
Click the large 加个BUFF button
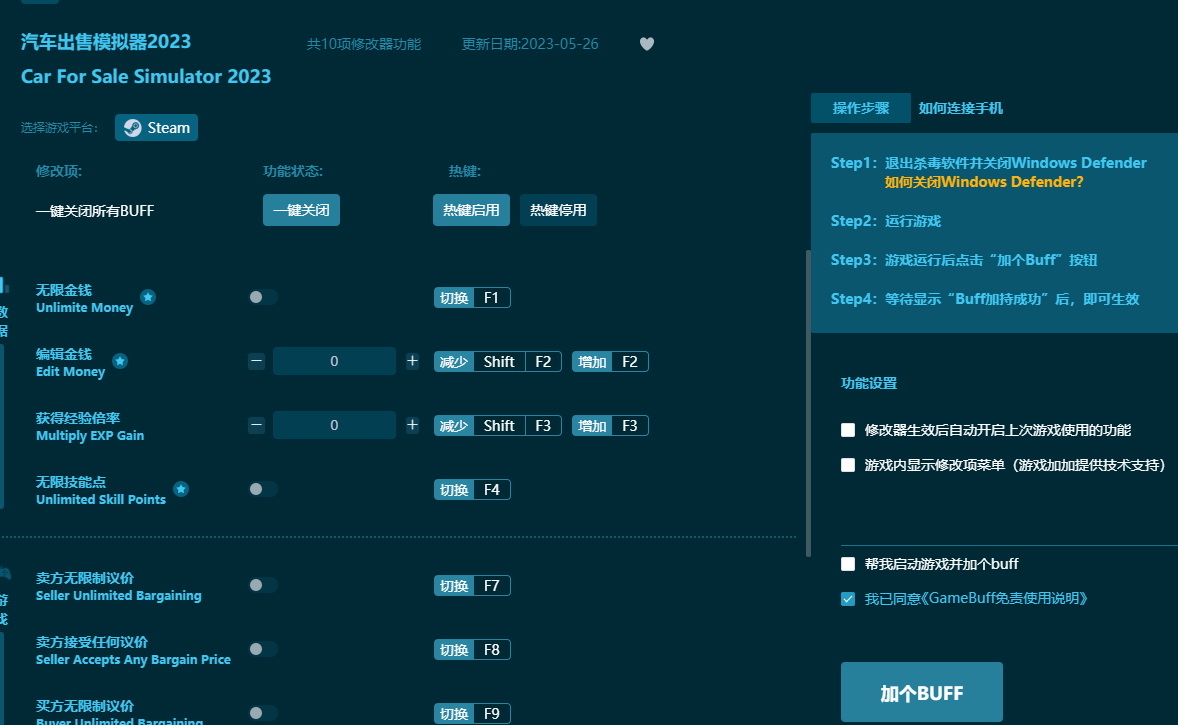click(922, 693)
